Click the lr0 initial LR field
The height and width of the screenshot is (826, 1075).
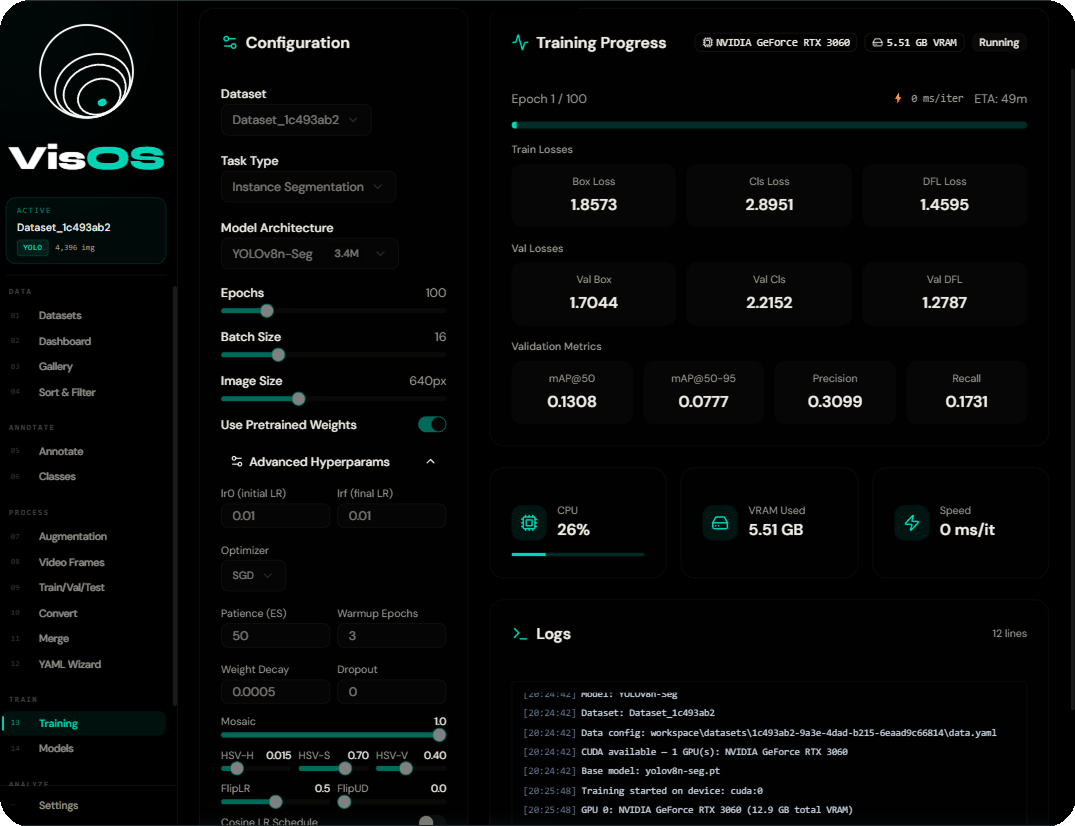tap(275, 515)
